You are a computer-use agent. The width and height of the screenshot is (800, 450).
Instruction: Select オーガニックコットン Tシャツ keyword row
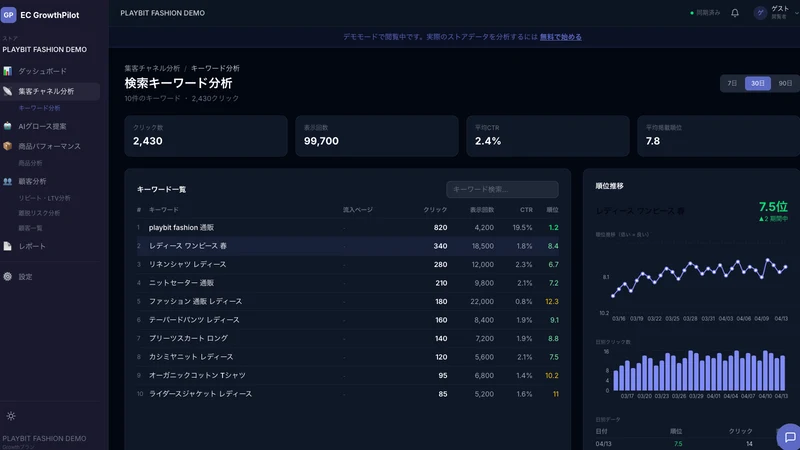pyautogui.click(x=347, y=376)
